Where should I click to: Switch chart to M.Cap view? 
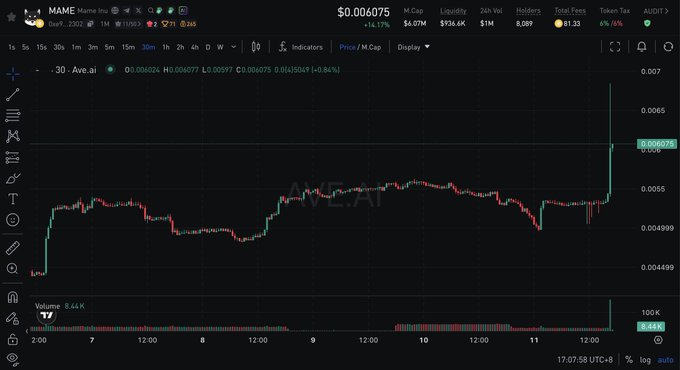pyautogui.click(x=371, y=47)
